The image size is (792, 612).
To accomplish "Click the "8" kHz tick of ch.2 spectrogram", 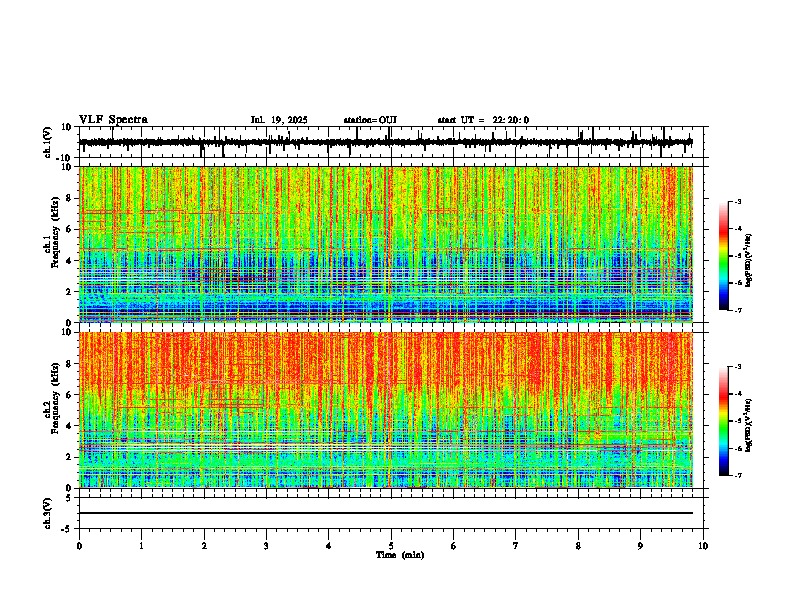I will [69, 364].
